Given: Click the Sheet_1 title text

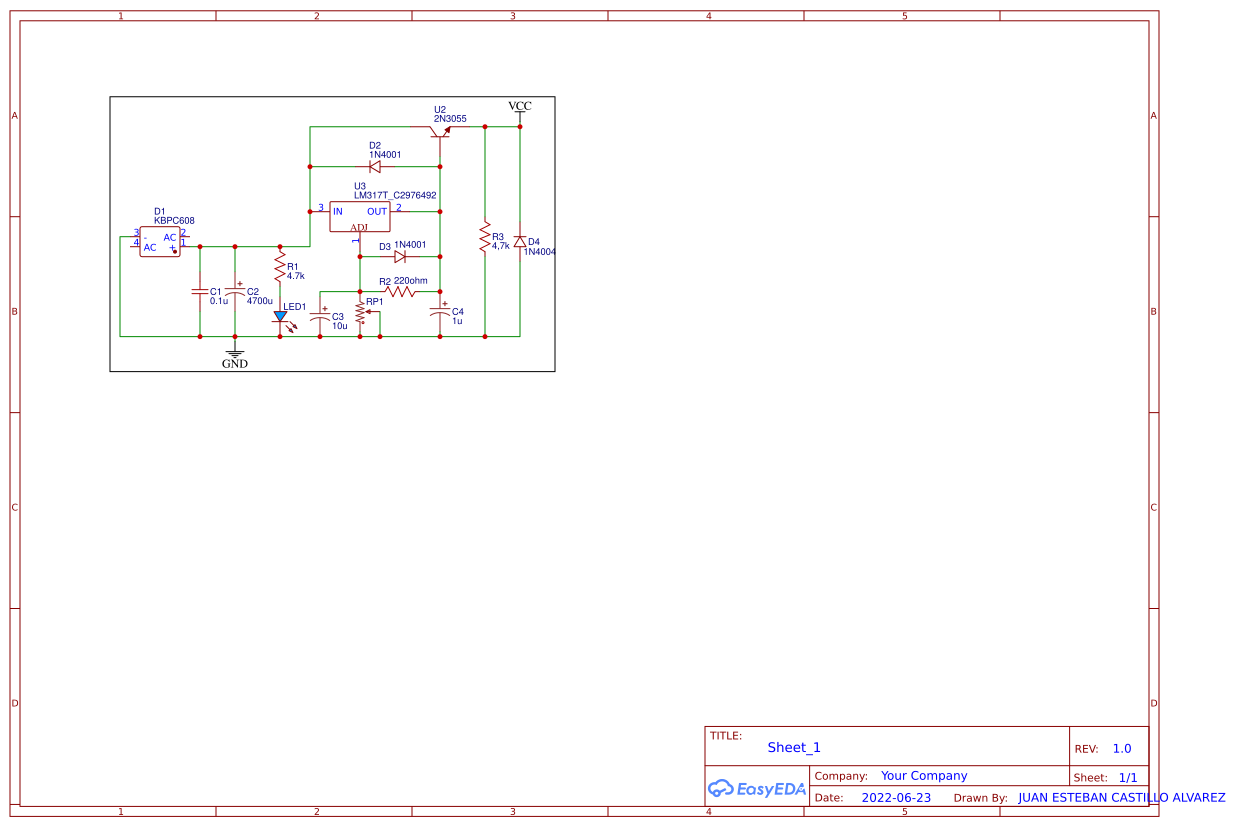Looking at the screenshot, I should 793,747.
